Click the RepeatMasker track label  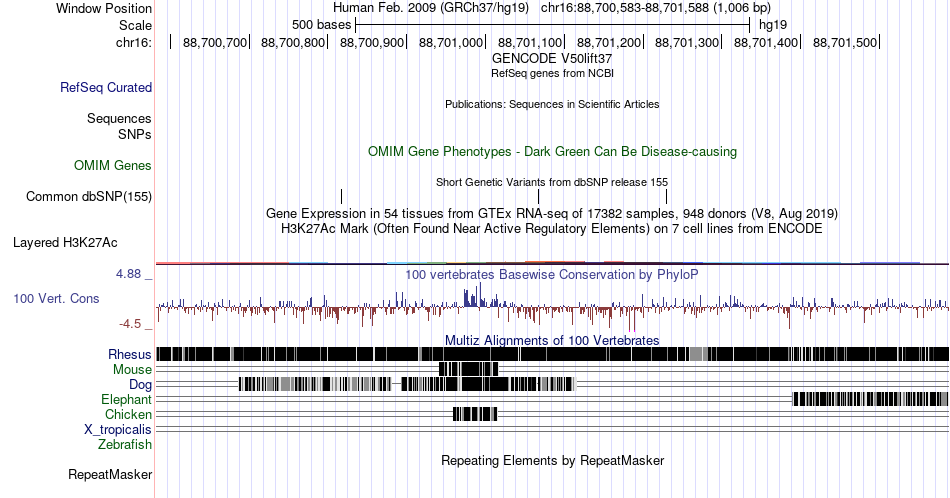(110, 474)
